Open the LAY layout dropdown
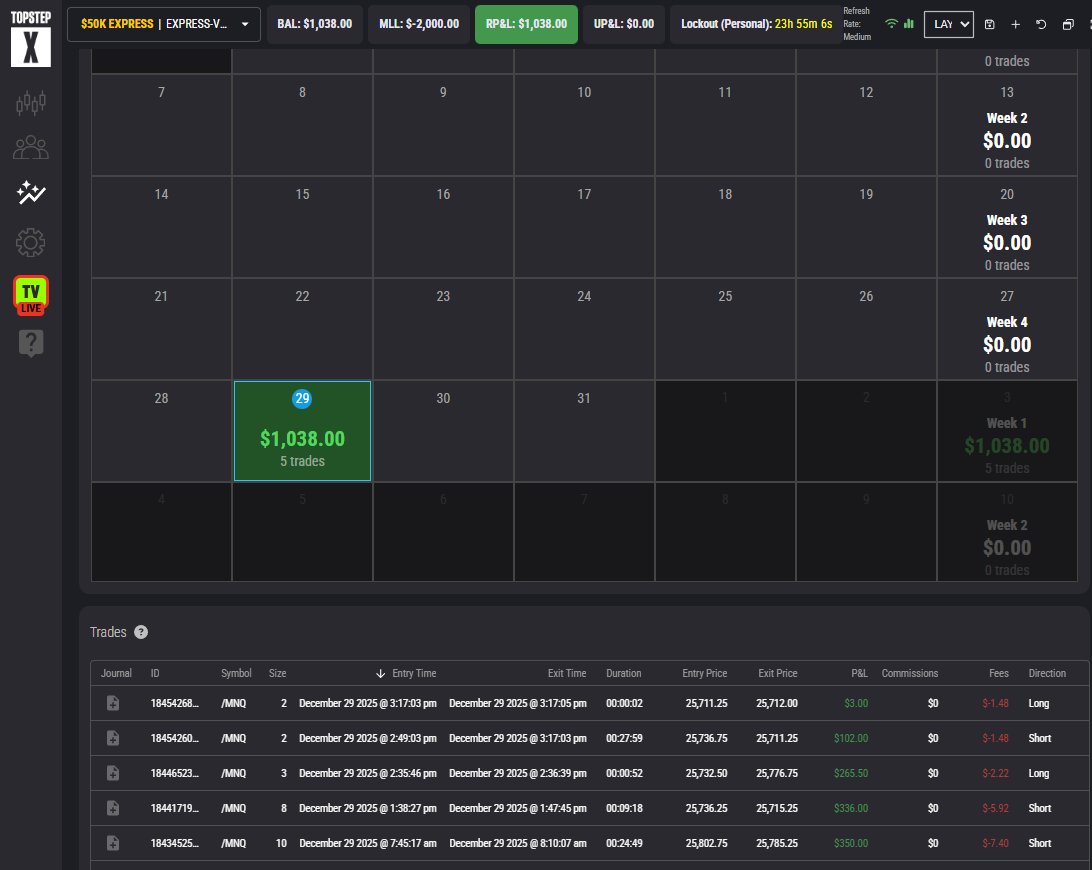 949,24
